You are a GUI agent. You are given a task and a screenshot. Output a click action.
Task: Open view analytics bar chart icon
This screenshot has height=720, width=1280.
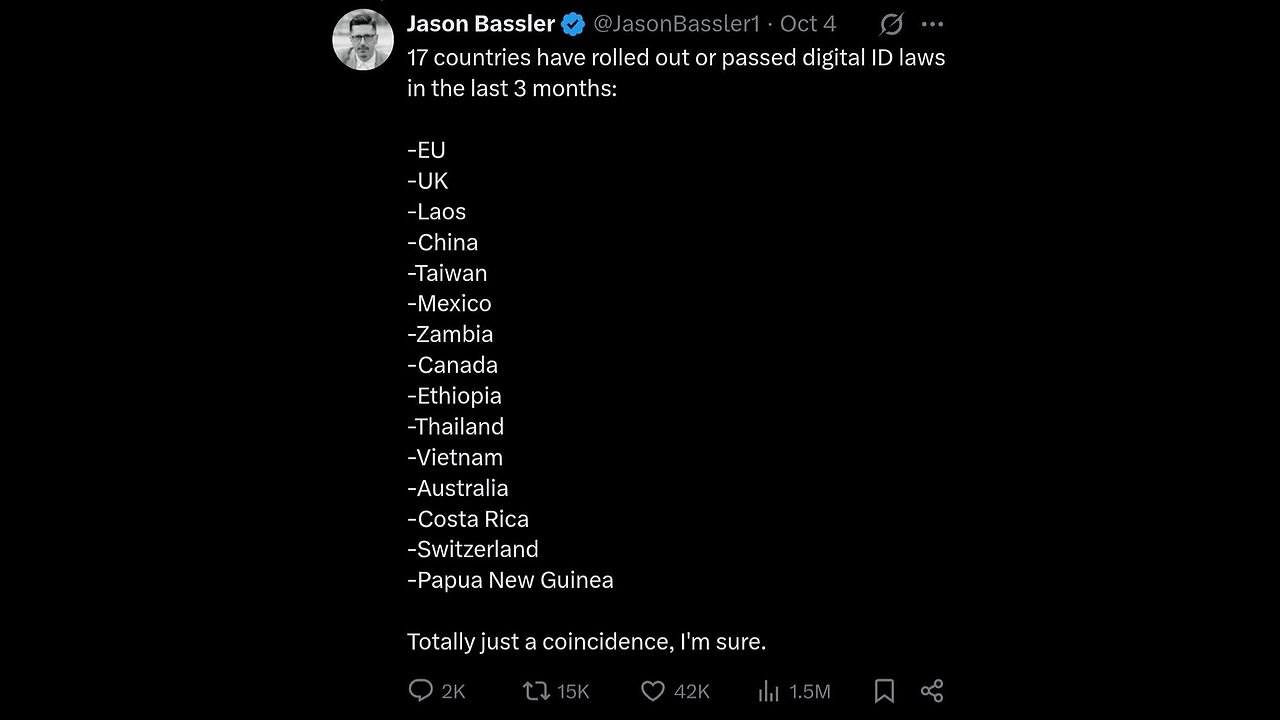click(769, 690)
